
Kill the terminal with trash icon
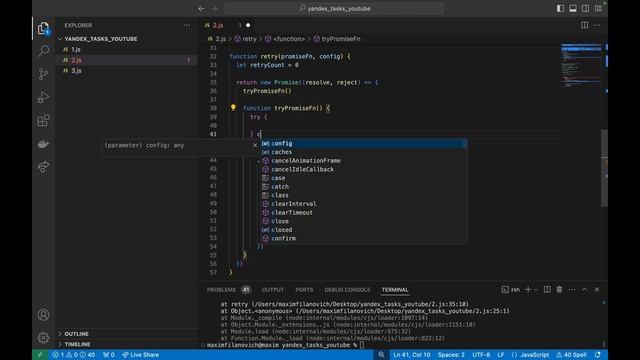[x=559, y=289]
